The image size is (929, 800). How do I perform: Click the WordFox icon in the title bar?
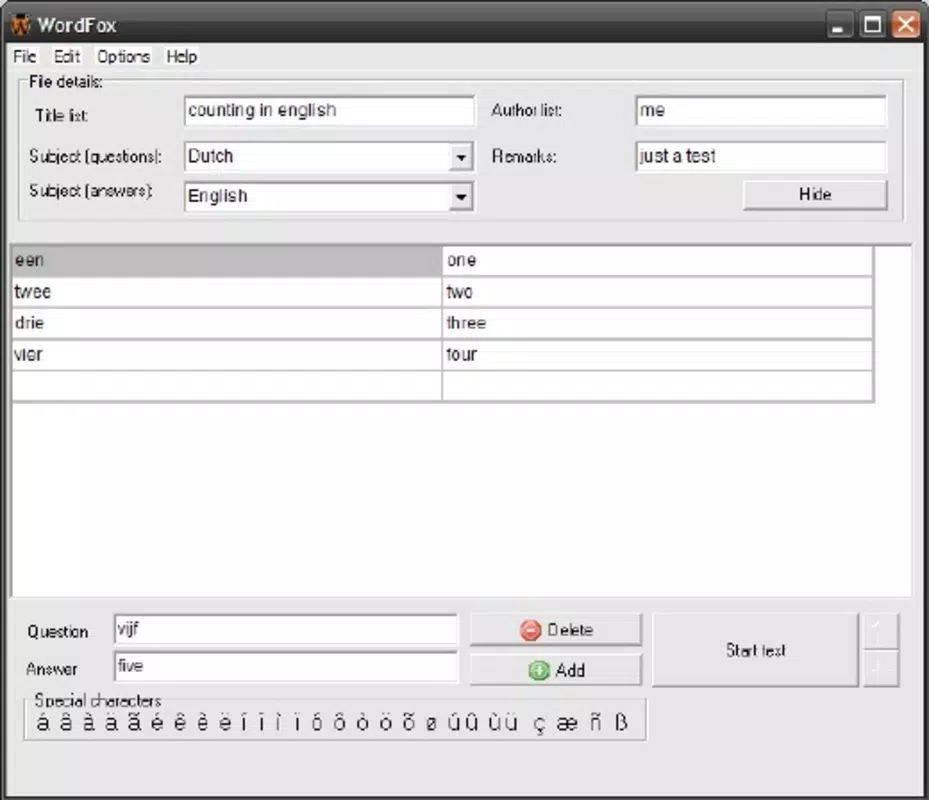21,25
